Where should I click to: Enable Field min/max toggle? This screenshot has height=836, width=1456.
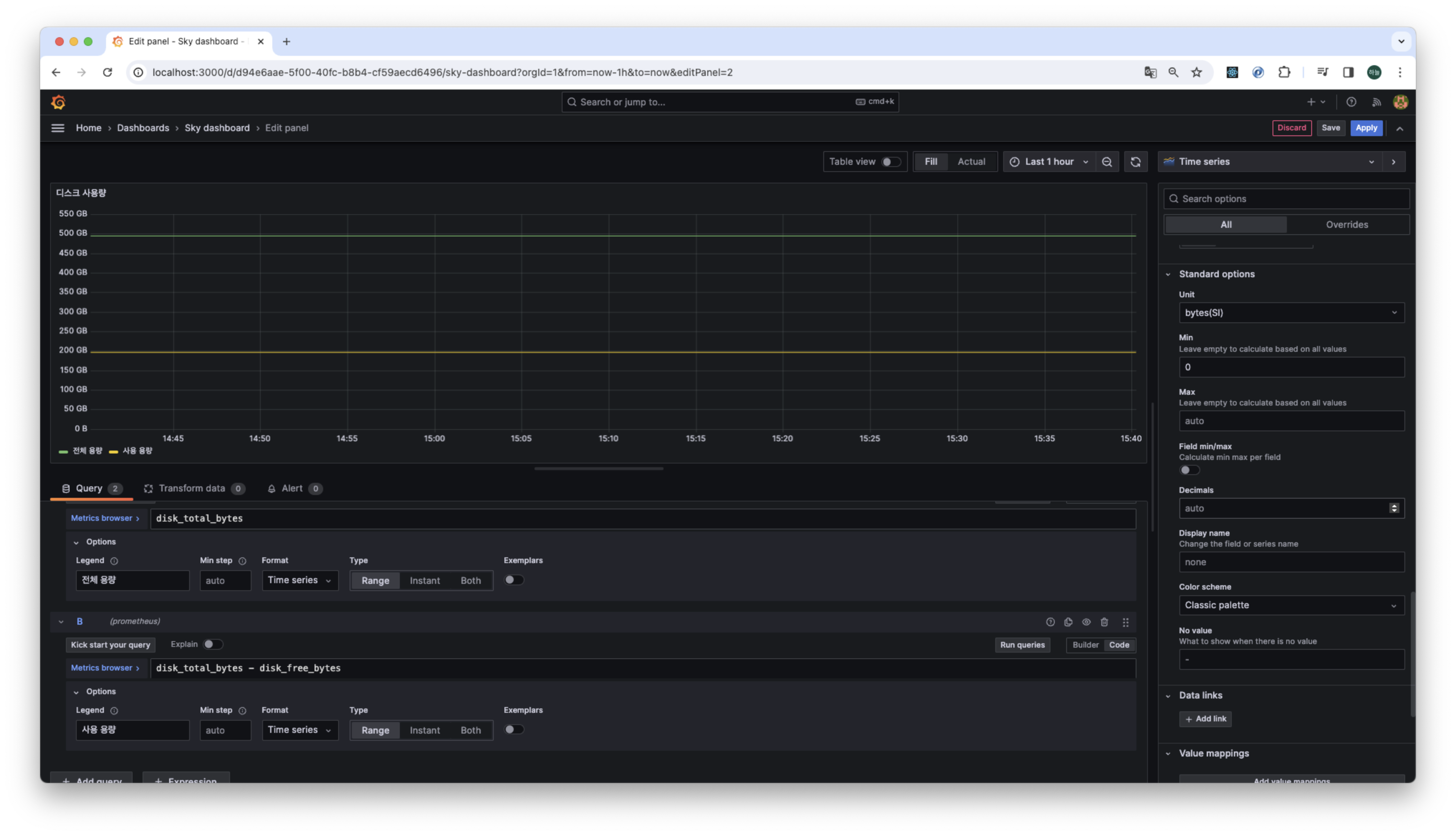[x=1189, y=470]
